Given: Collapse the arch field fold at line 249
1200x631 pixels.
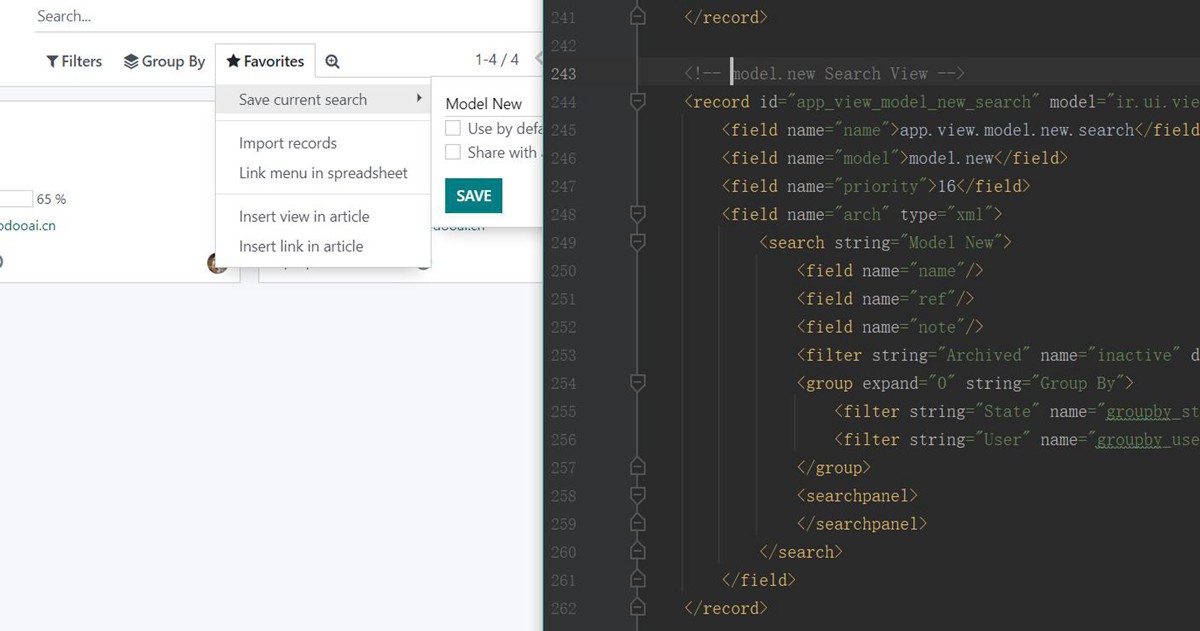Looking at the screenshot, I should [637, 242].
